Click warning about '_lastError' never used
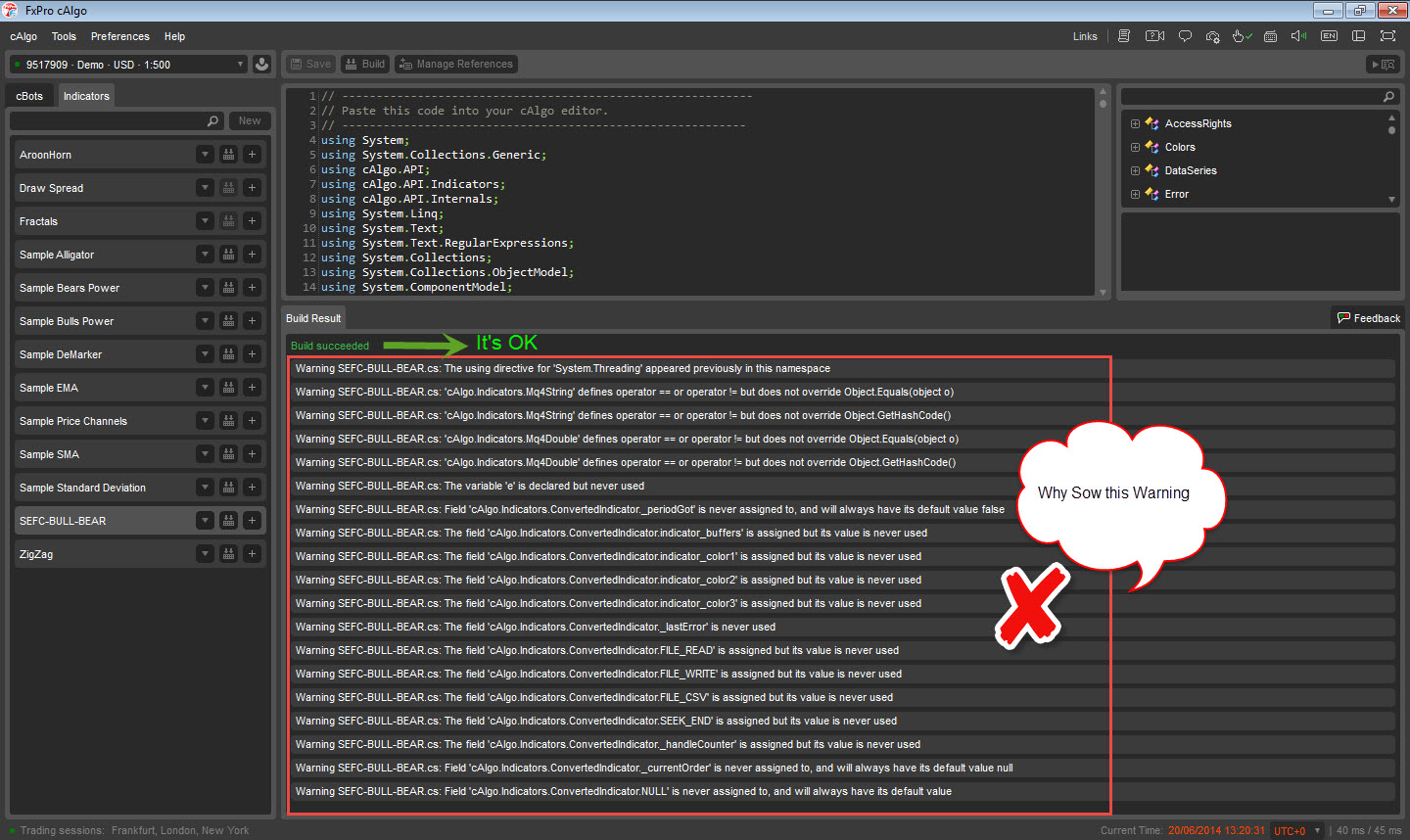Screen dimensions: 1410x840 pyautogui.click(x=842, y=627)
